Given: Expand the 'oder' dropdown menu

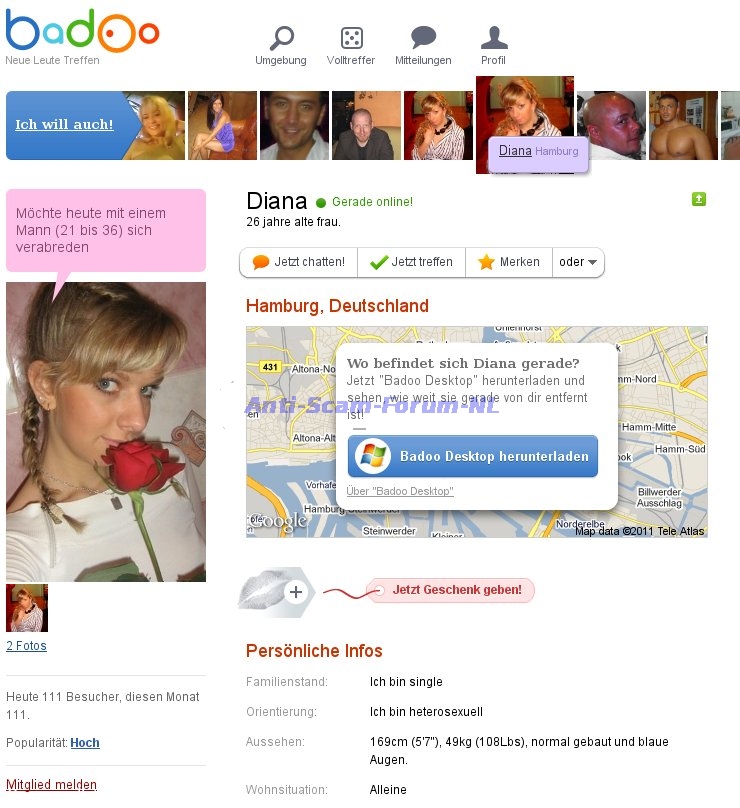Looking at the screenshot, I should click(x=578, y=262).
